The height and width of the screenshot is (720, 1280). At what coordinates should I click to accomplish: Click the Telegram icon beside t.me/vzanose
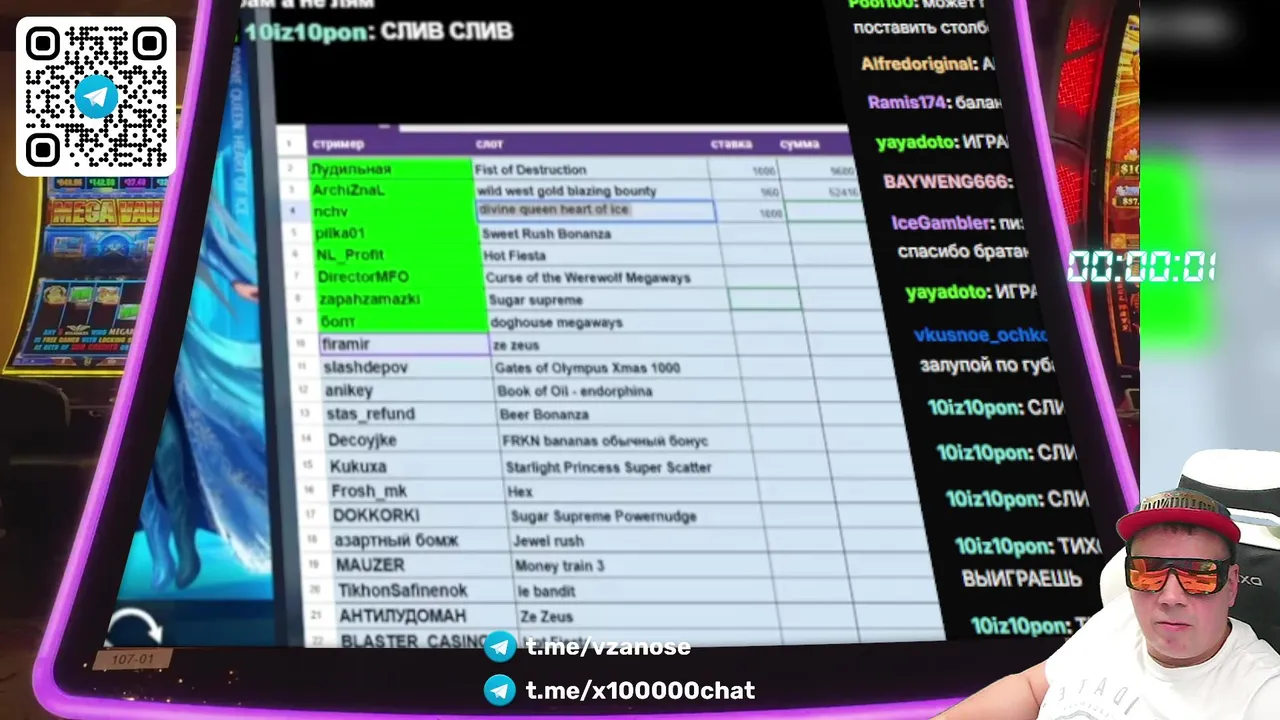point(500,647)
